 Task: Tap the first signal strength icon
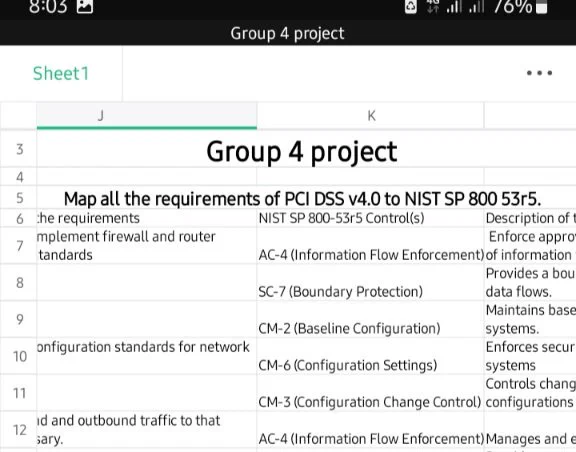[454, 6]
